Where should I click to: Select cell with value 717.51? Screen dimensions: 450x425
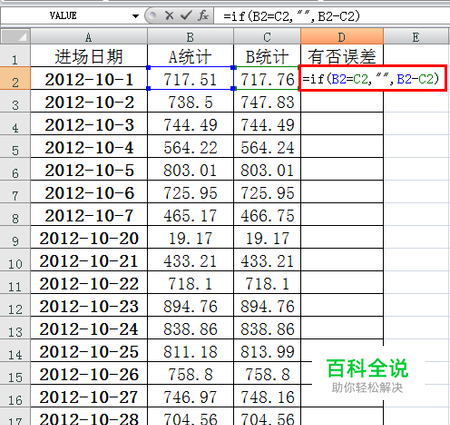point(190,79)
